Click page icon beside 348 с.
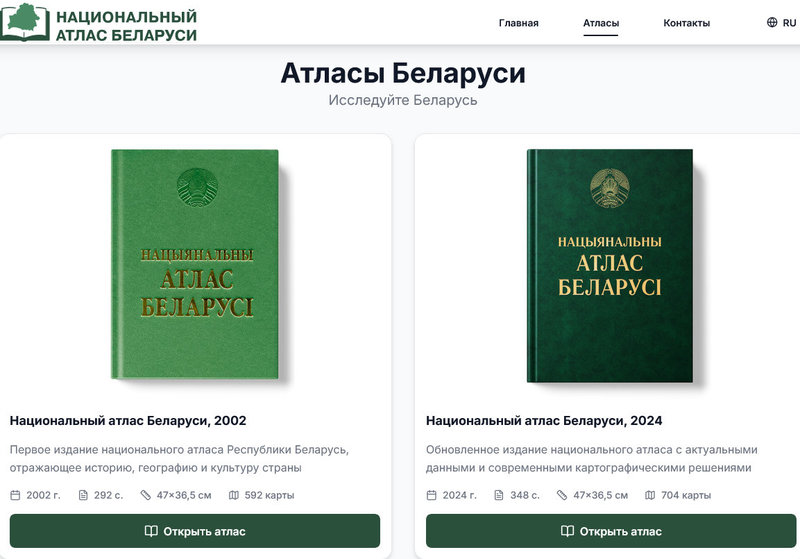The height and width of the screenshot is (559, 800). coord(499,495)
